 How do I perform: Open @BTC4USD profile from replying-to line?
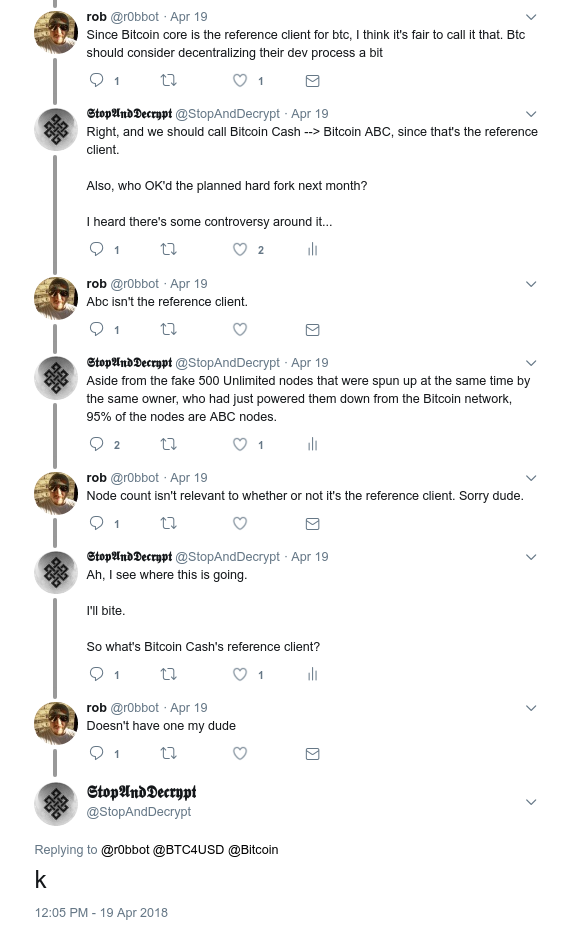click(x=188, y=850)
